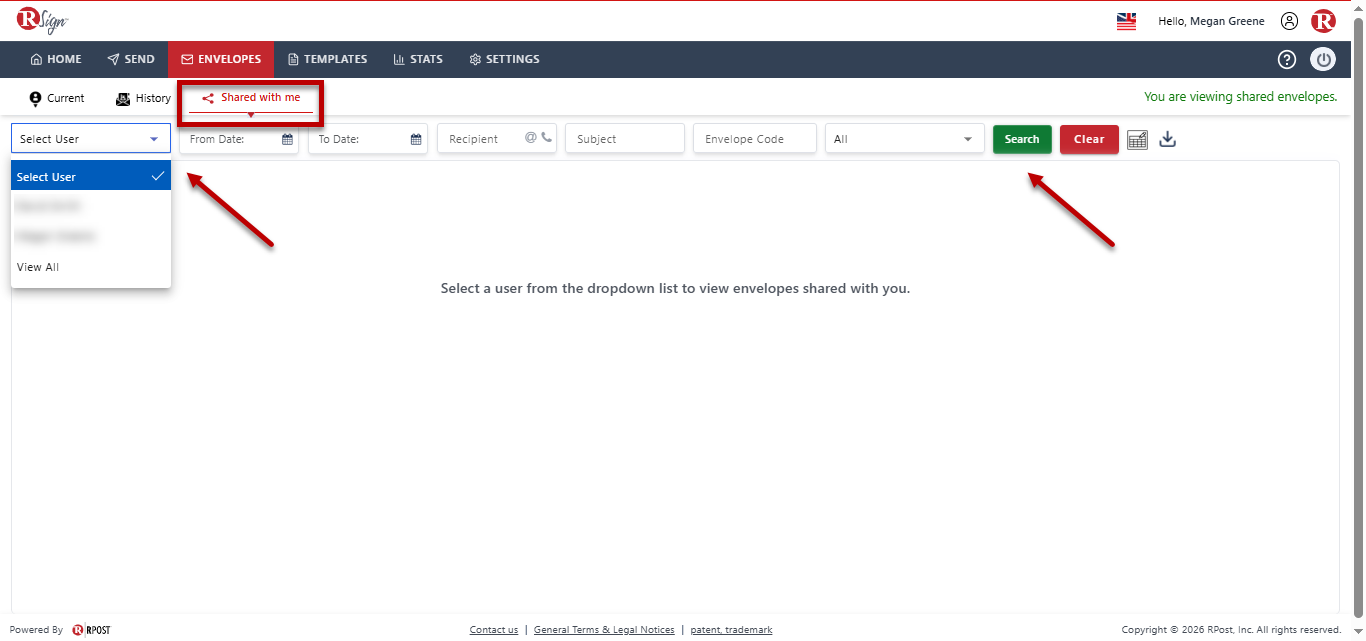This screenshot has height=641, width=1366.
Task: Go to the HOME menu
Action: click(x=56, y=59)
